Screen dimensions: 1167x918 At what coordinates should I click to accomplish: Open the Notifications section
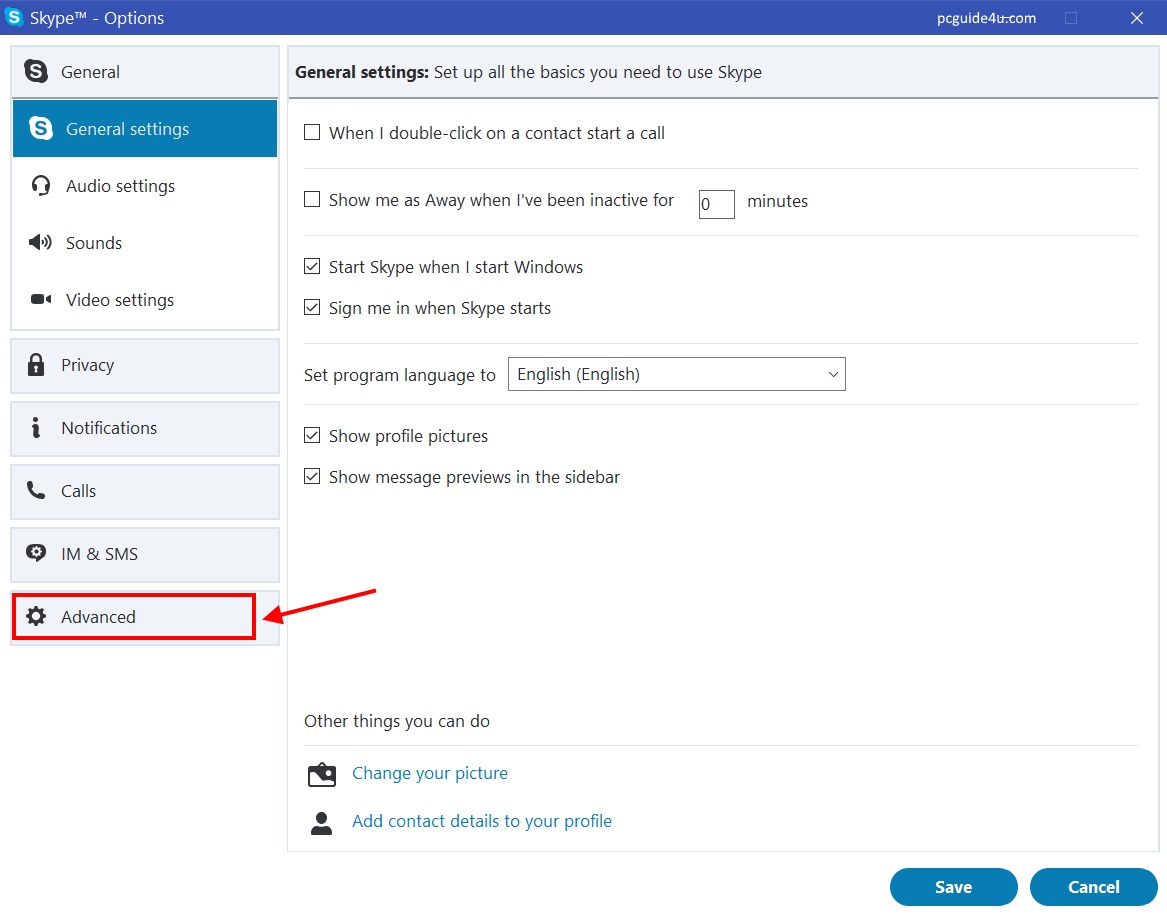145,428
